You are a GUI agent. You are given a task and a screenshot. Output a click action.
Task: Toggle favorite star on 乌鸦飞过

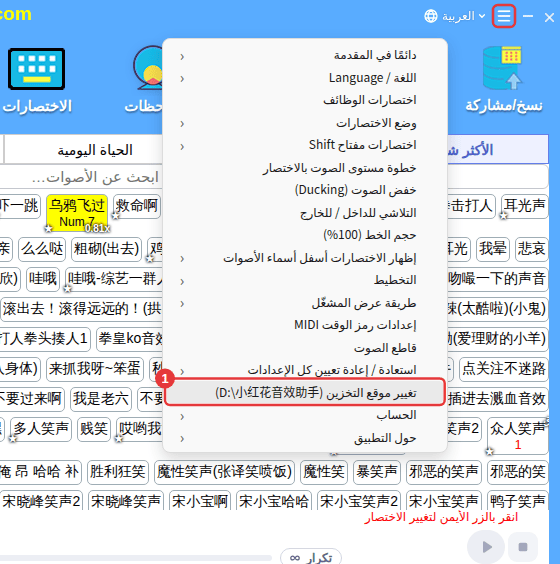tap(49, 228)
